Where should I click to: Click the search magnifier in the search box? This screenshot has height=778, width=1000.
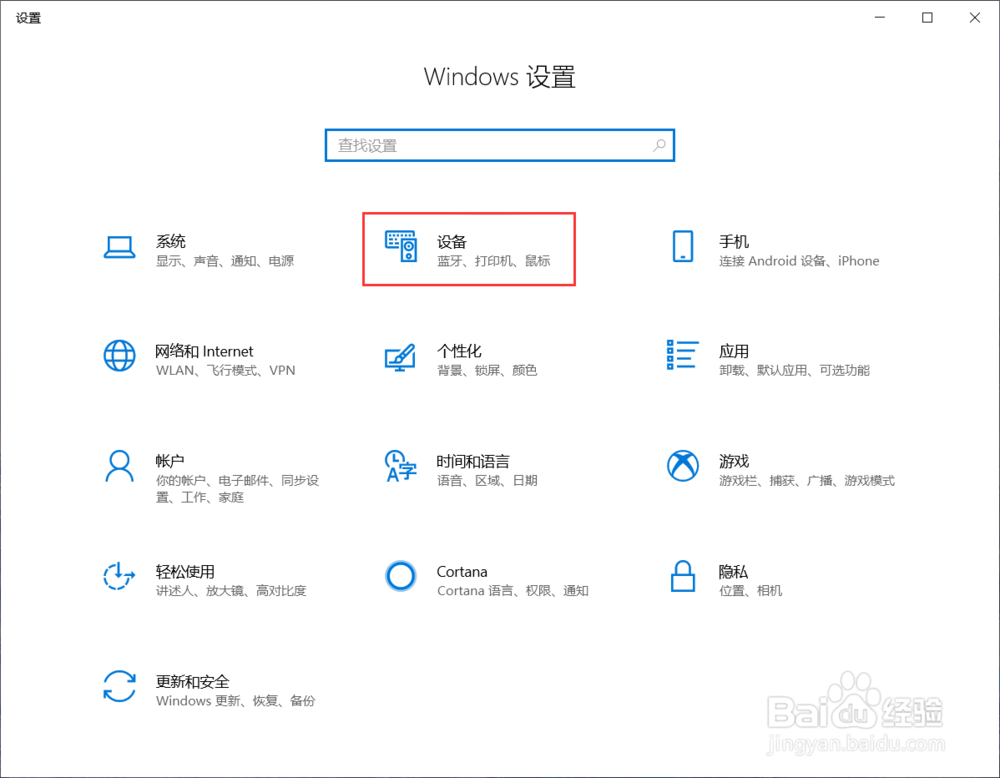coord(659,145)
